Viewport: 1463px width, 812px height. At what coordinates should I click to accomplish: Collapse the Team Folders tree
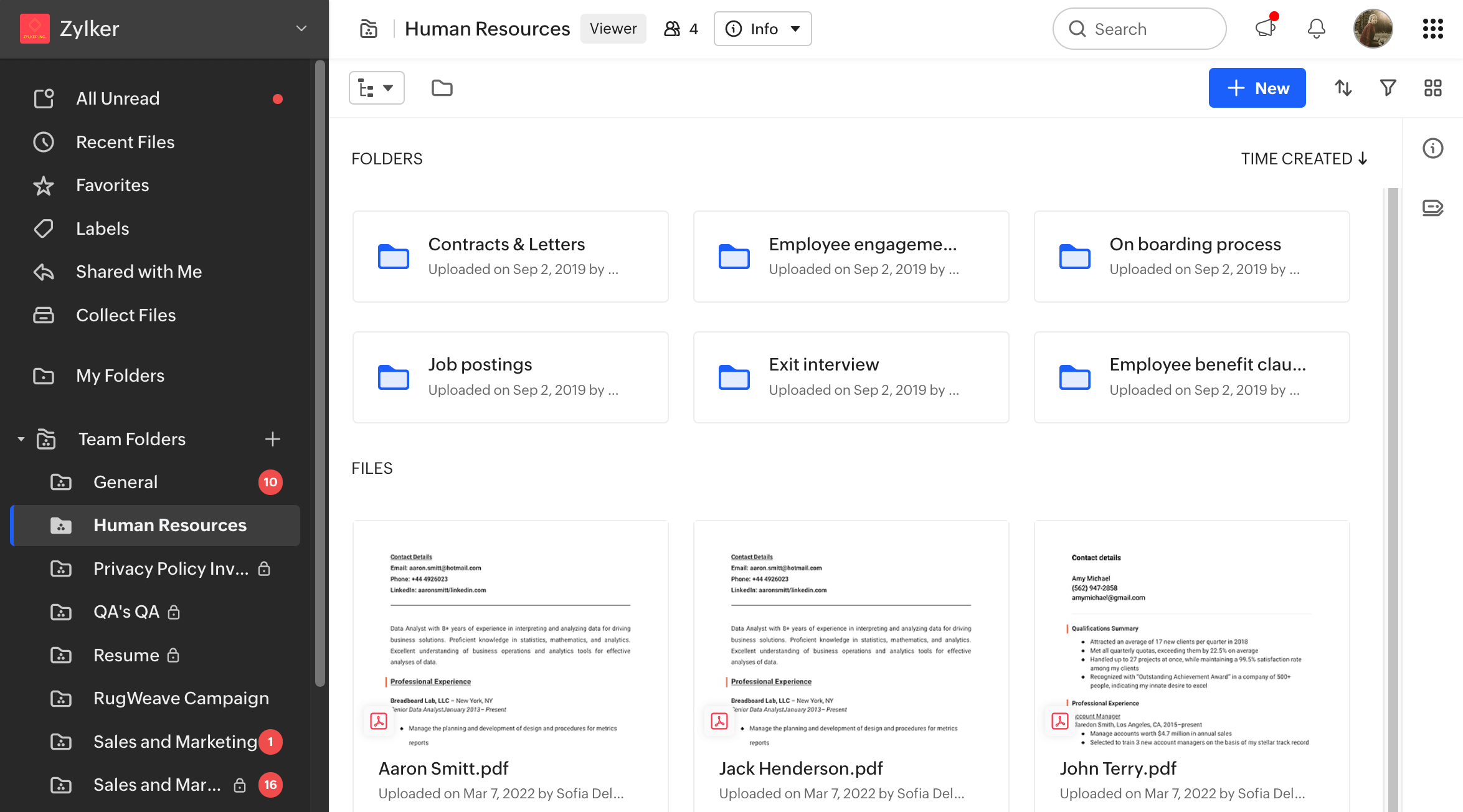tap(21, 439)
